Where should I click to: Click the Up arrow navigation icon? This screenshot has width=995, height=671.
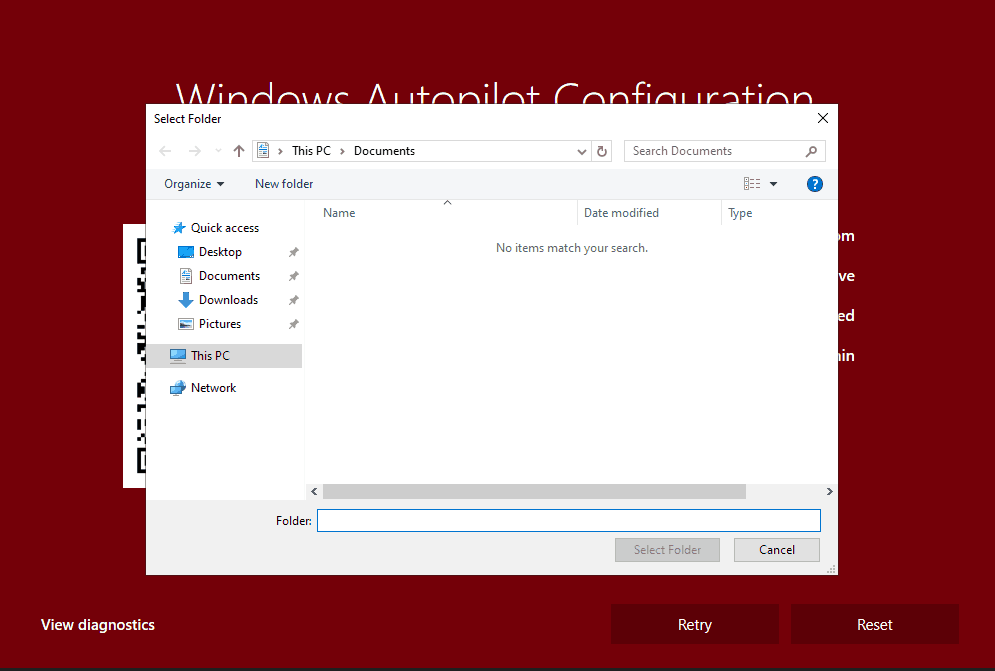pos(238,151)
